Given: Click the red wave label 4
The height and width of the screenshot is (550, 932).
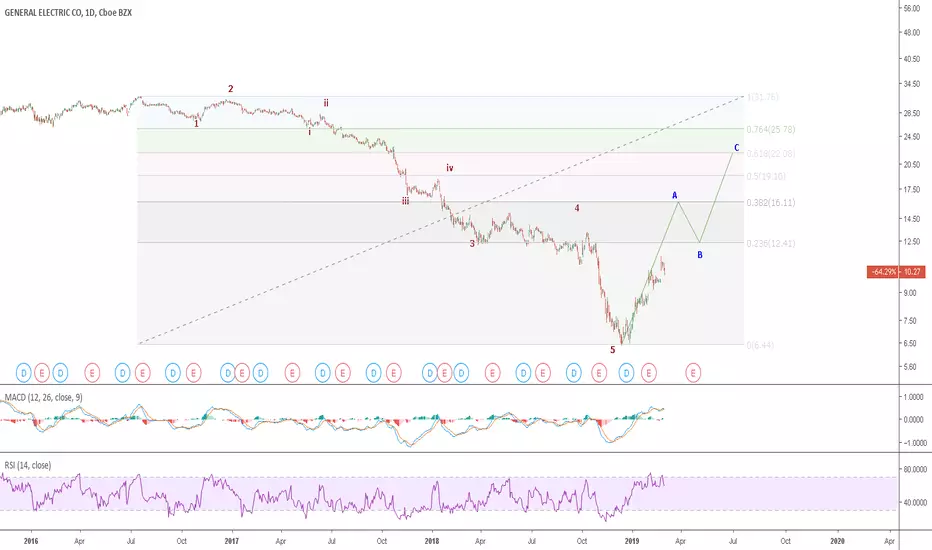Looking at the screenshot, I should 577,208.
